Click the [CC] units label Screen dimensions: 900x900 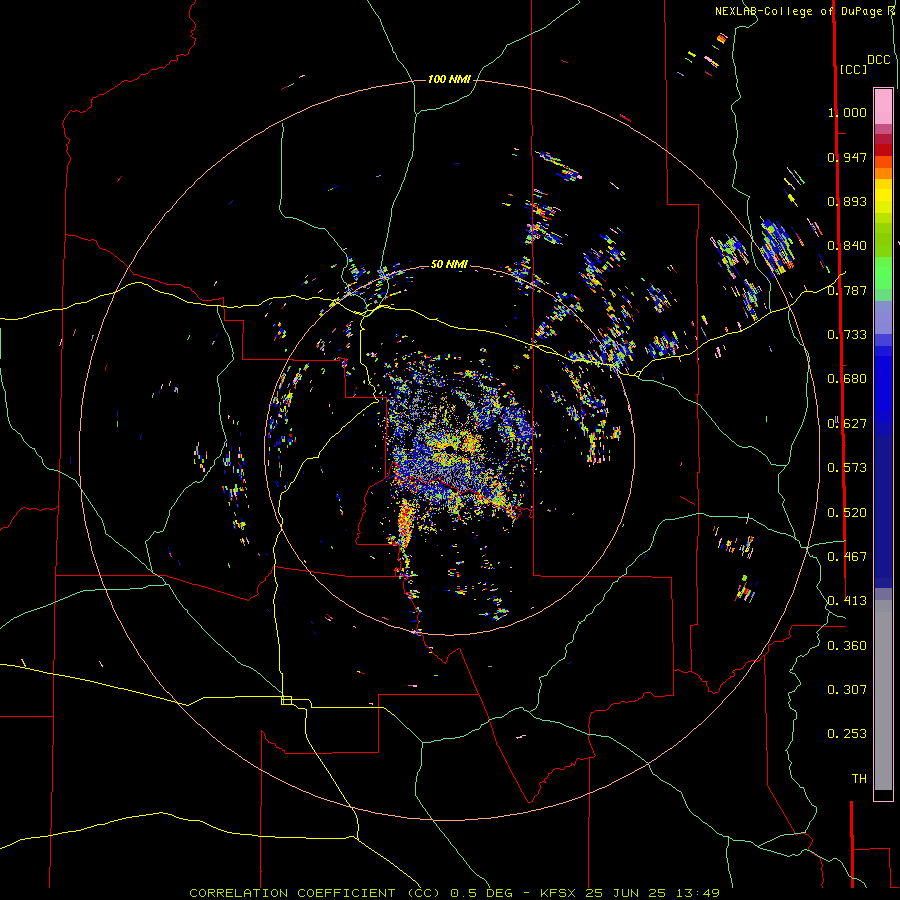(853, 69)
